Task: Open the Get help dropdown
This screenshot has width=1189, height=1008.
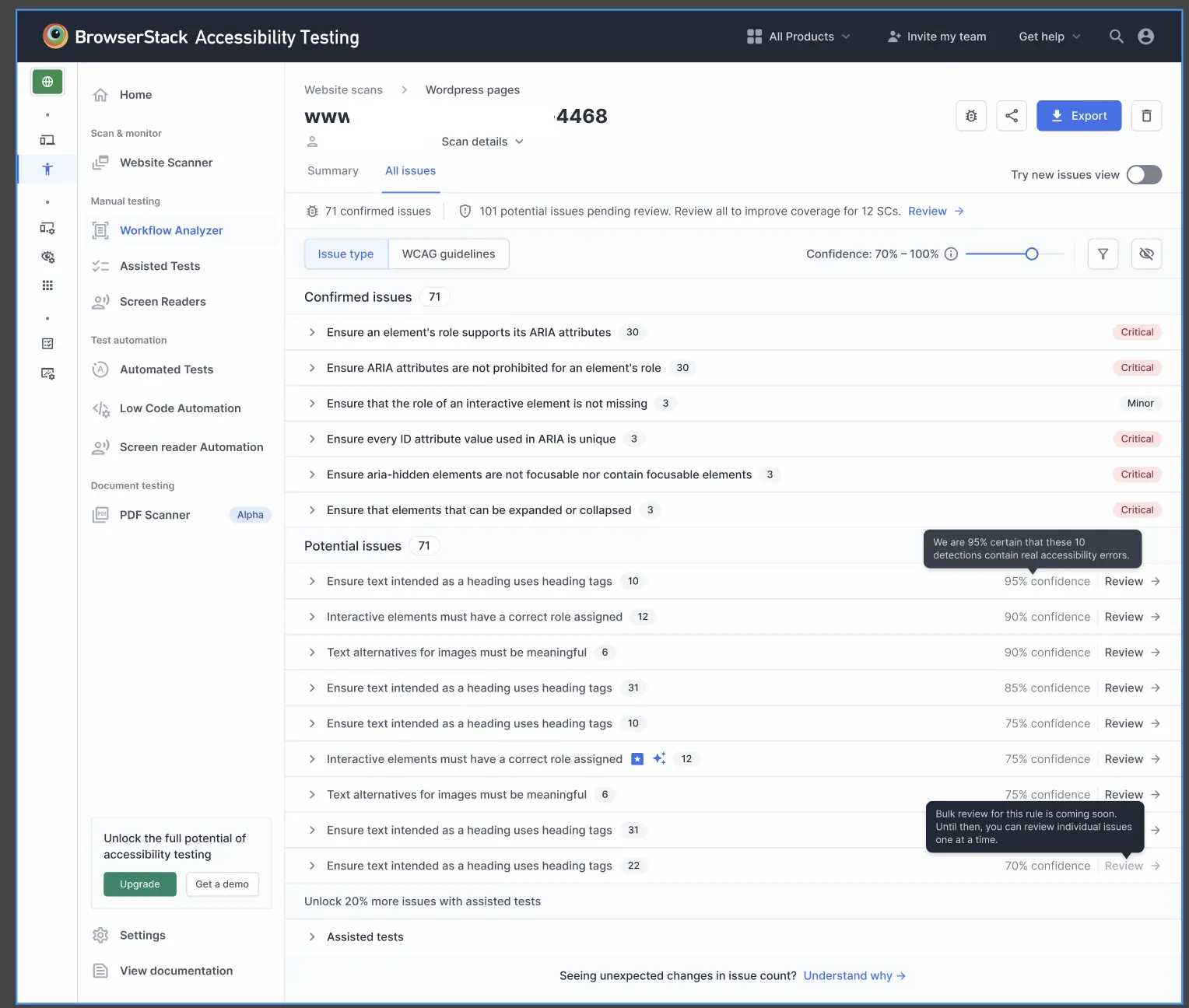Action: (1049, 37)
